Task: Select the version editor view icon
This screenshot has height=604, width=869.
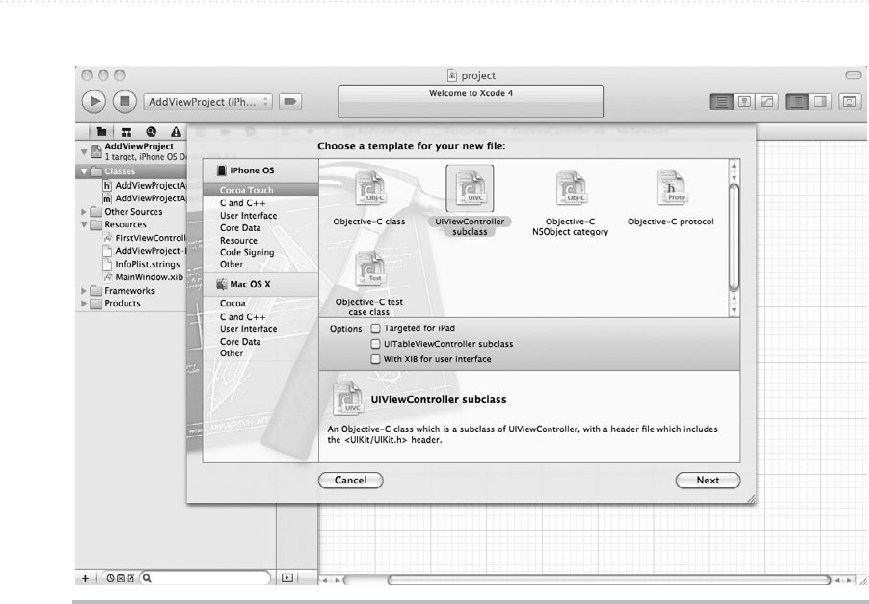Action: coord(767,101)
